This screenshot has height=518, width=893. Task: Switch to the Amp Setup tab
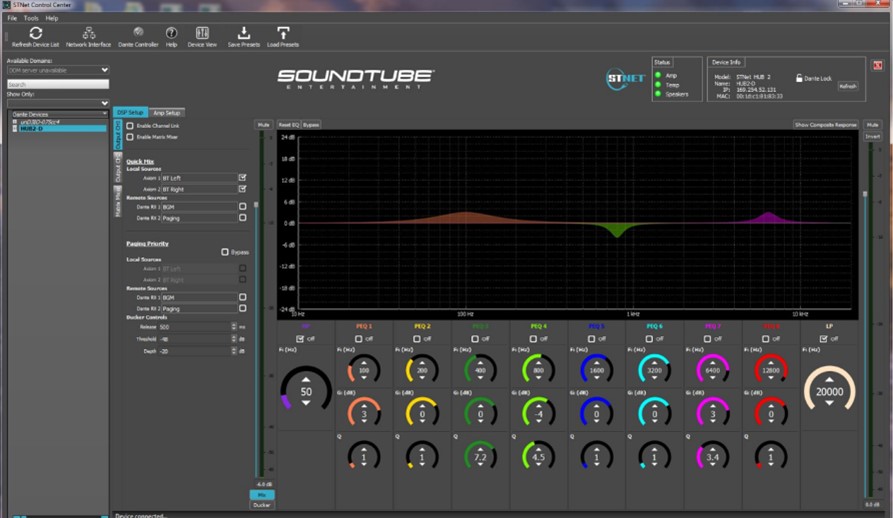[x=167, y=113]
